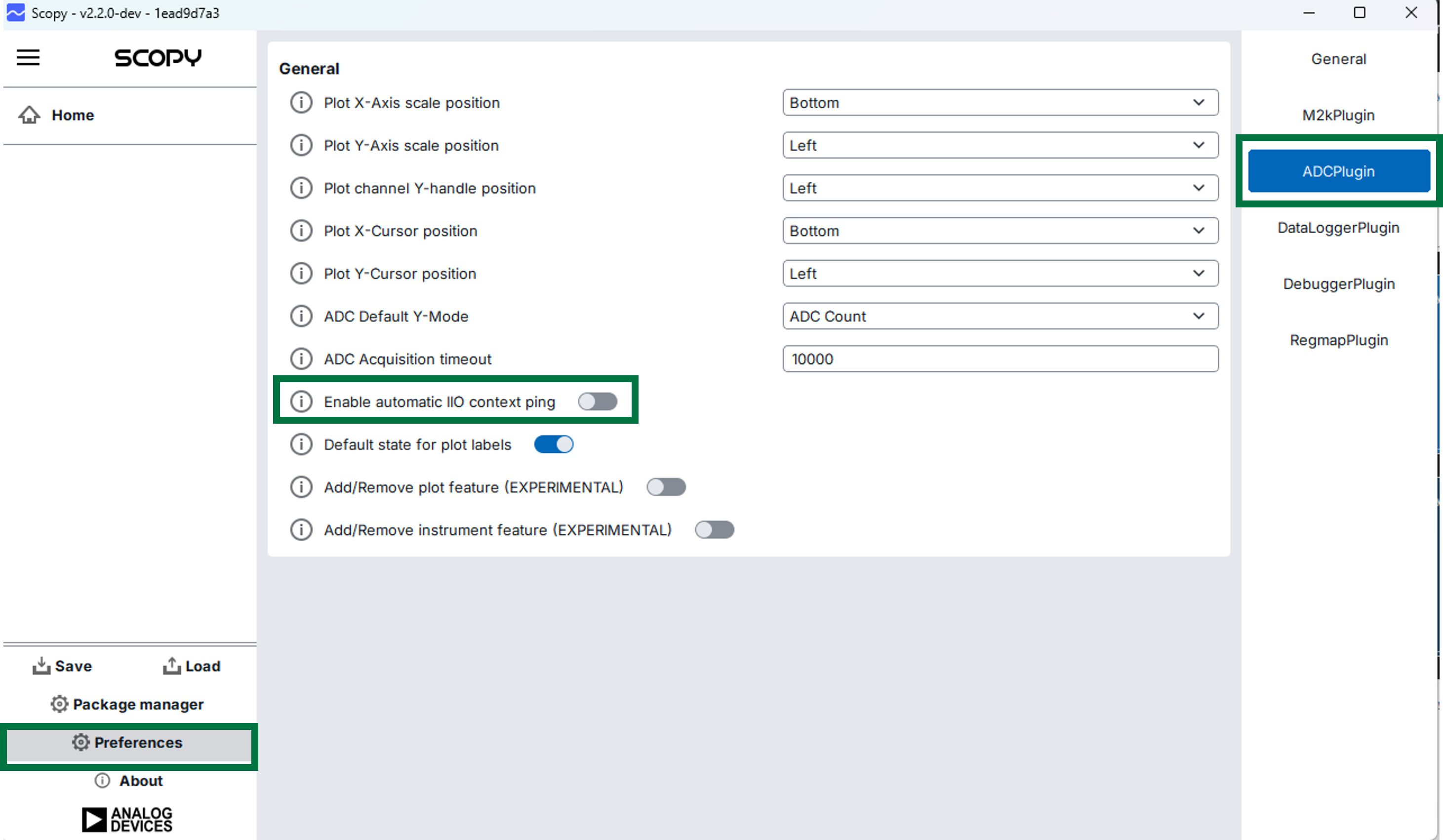Screen dimensions: 1443x840
Task: Switch to the M2kPlugin tab
Action: [x=1338, y=115]
